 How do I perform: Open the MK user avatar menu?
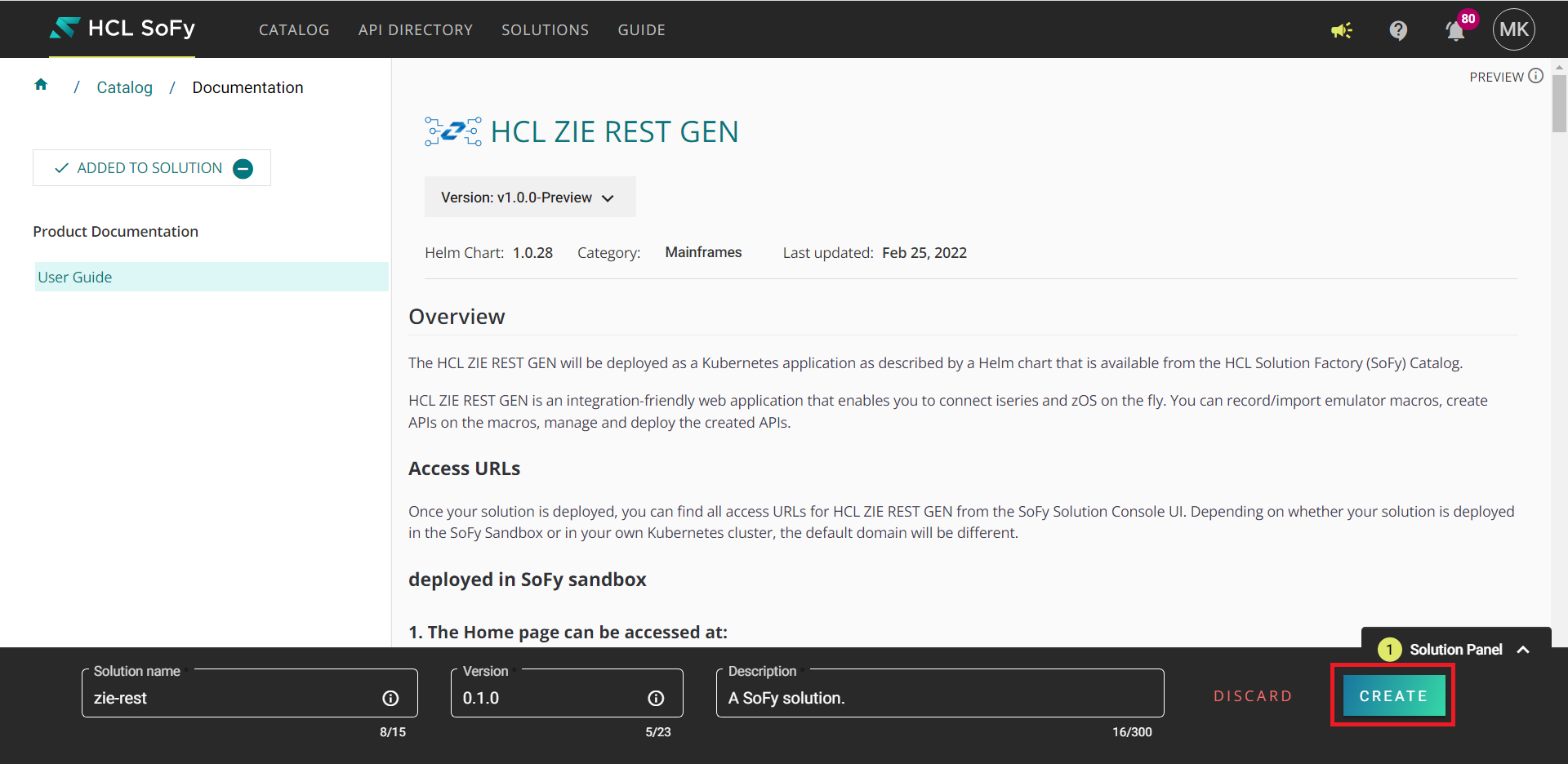coord(1513,29)
